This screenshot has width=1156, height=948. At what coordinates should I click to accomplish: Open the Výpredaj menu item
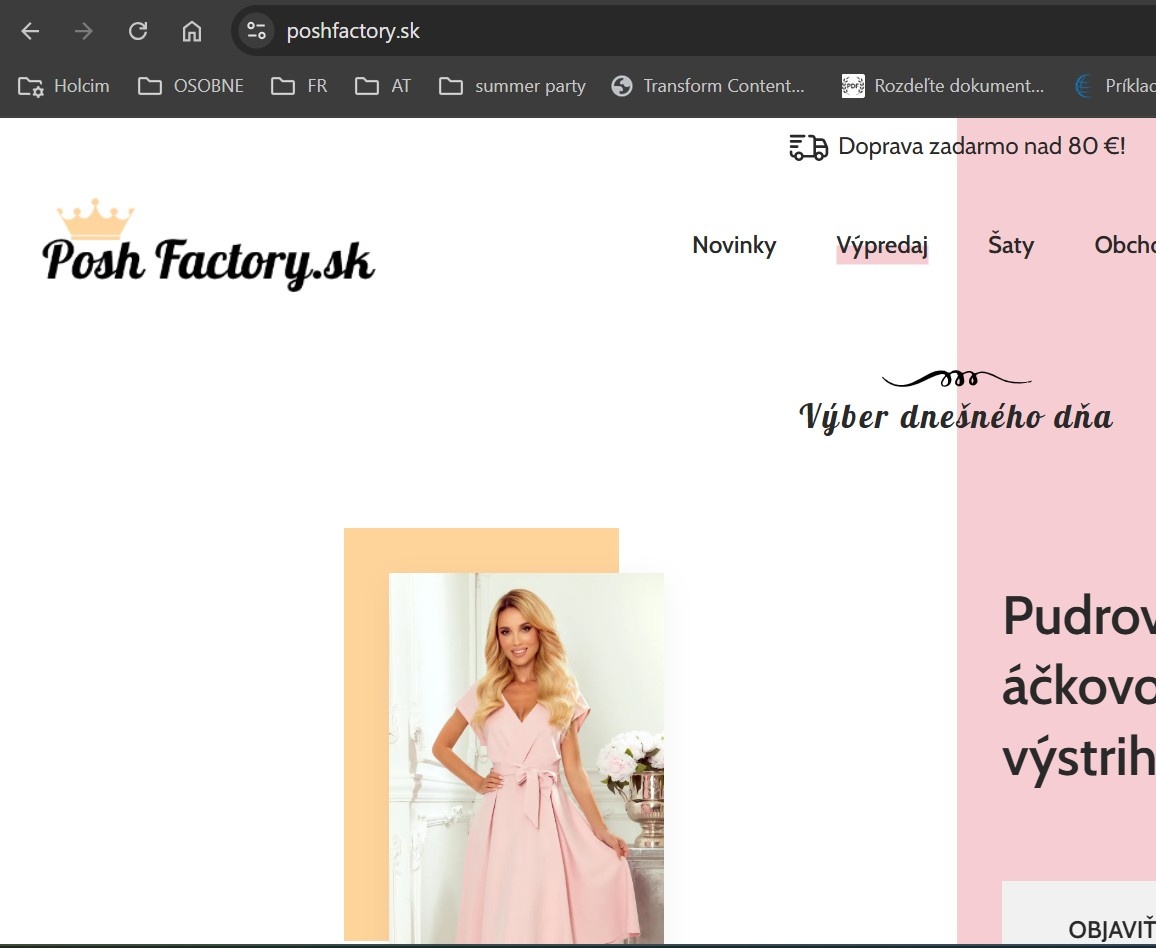[x=882, y=245]
